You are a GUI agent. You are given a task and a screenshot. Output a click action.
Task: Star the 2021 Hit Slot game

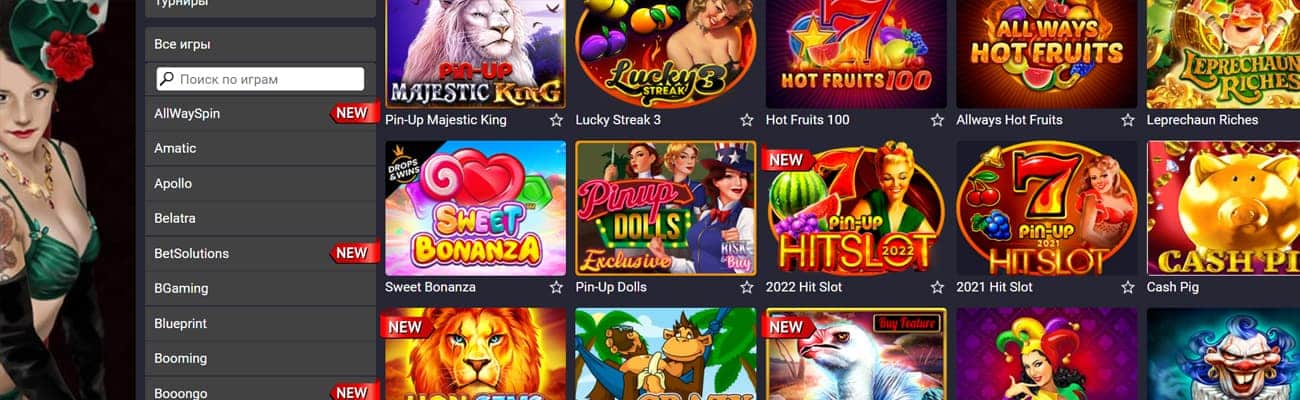coord(1128,287)
